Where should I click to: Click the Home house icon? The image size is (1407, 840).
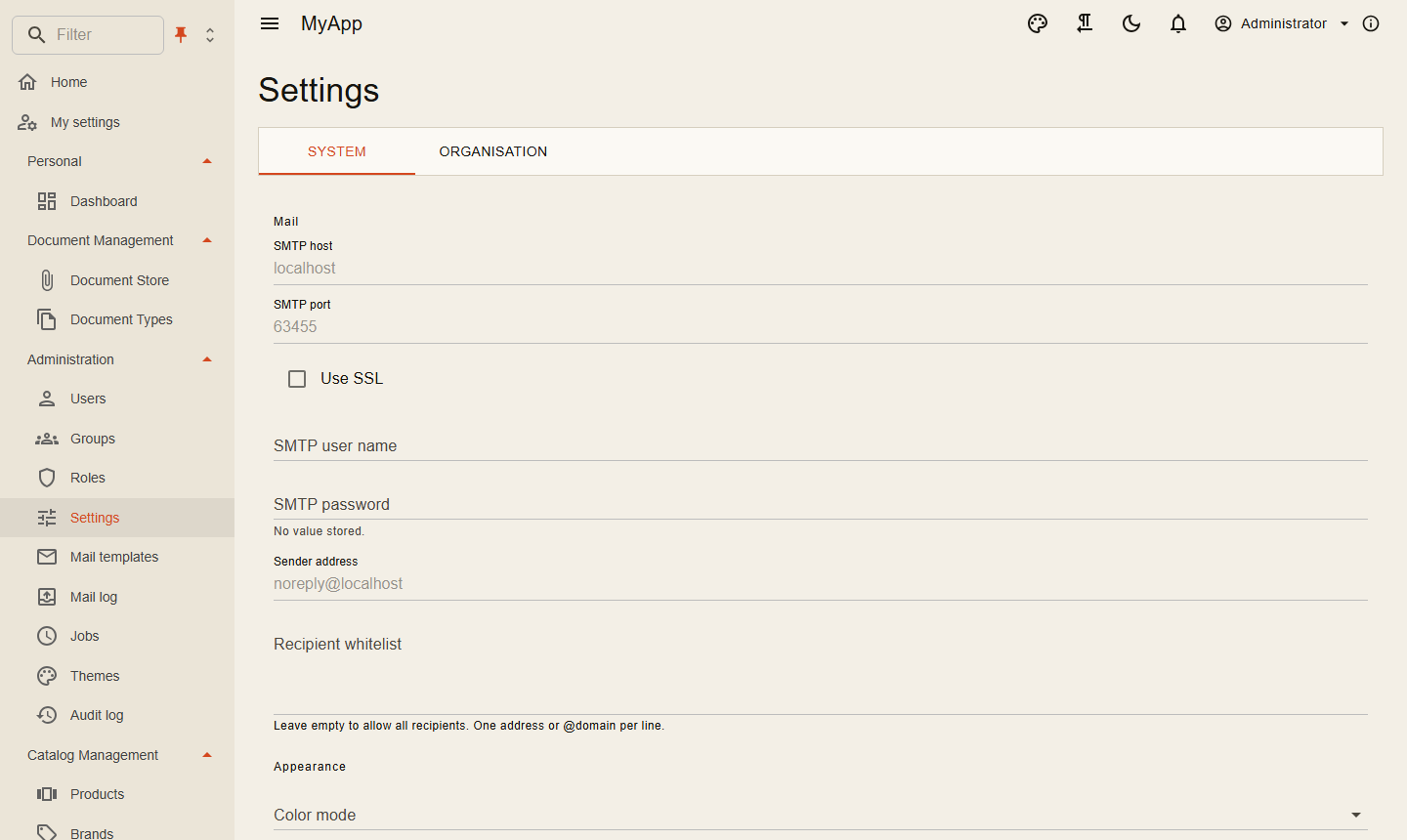(27, 82)
